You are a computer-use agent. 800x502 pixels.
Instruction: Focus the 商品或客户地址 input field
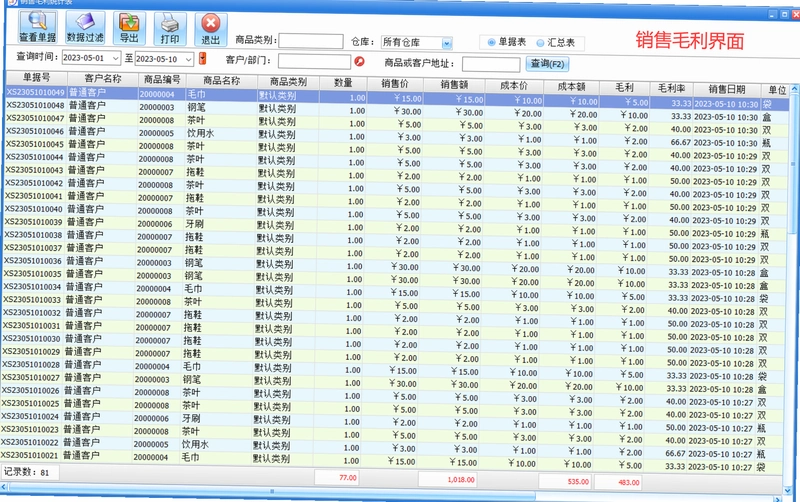click(491, 64)
